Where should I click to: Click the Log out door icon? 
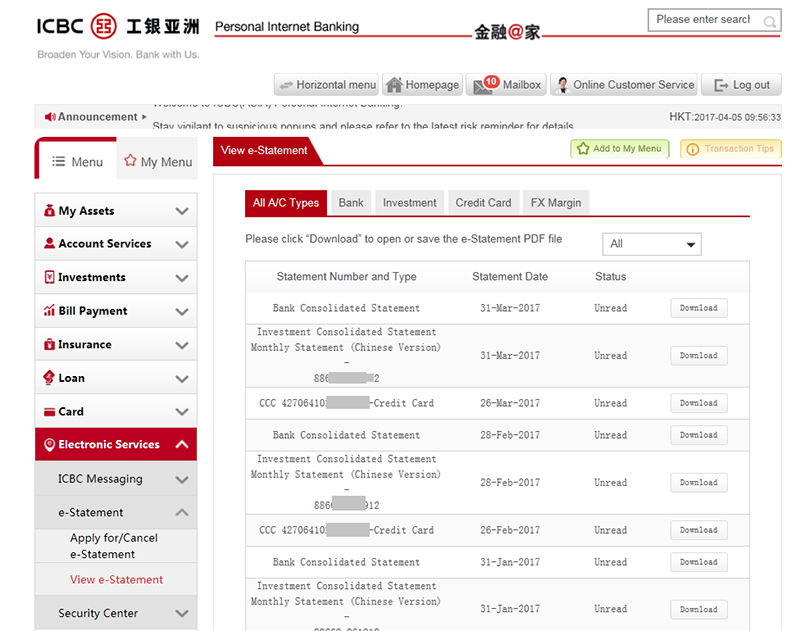tap(721, 85)
